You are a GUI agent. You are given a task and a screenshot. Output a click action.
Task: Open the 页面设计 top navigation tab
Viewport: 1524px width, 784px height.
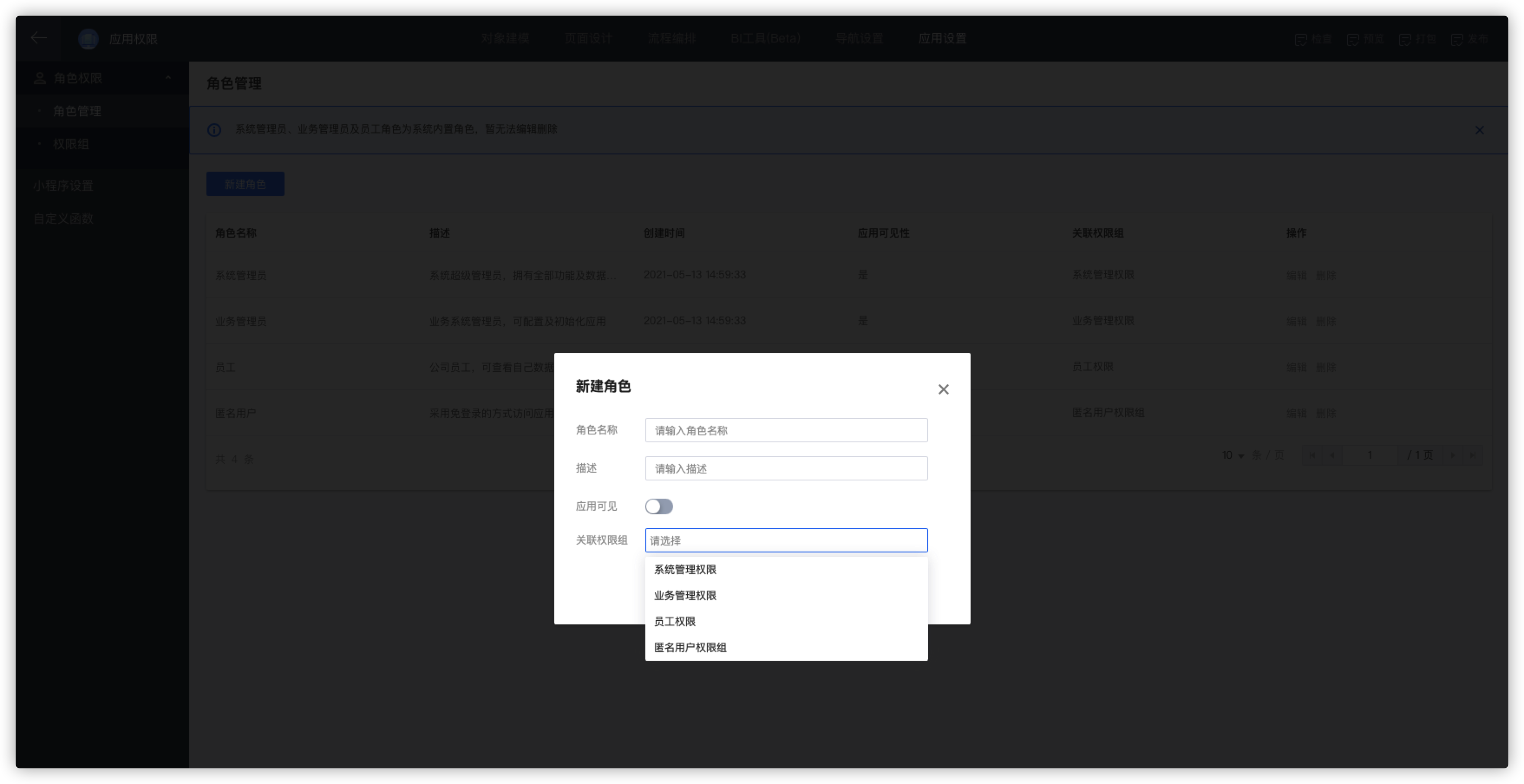coord(588,39)
